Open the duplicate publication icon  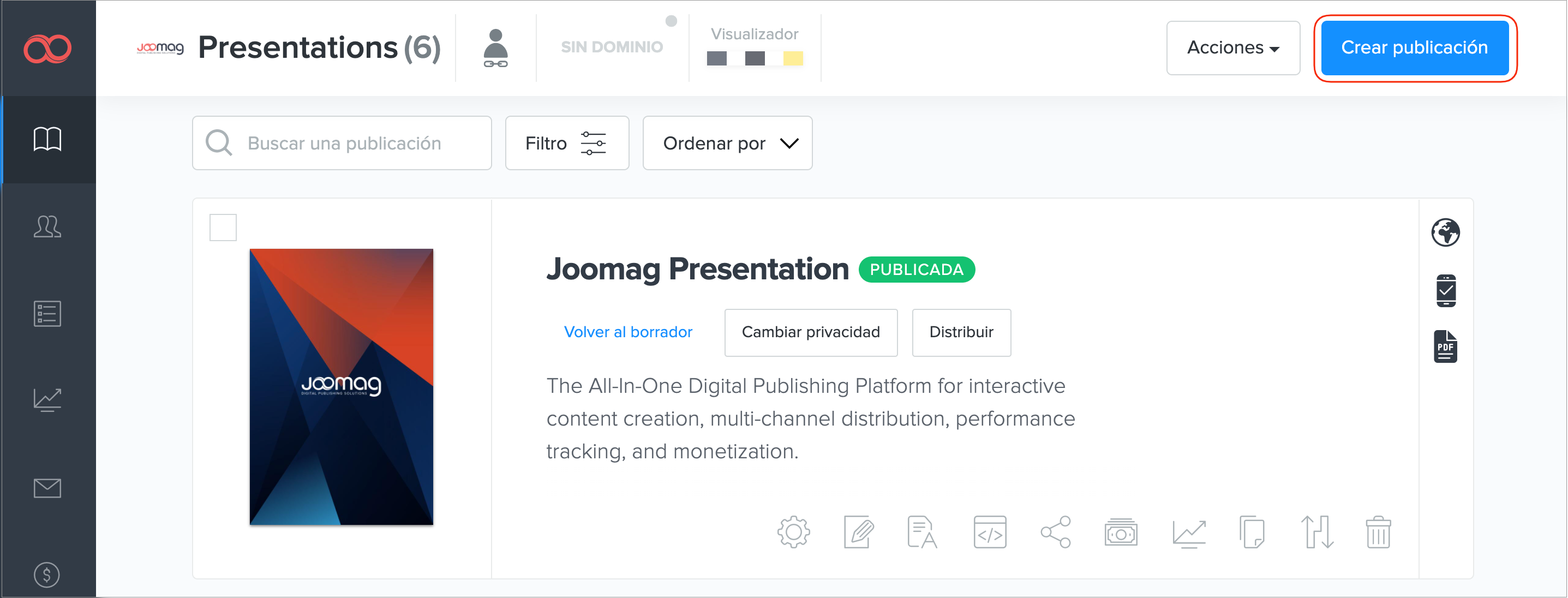click(1252, 532)
